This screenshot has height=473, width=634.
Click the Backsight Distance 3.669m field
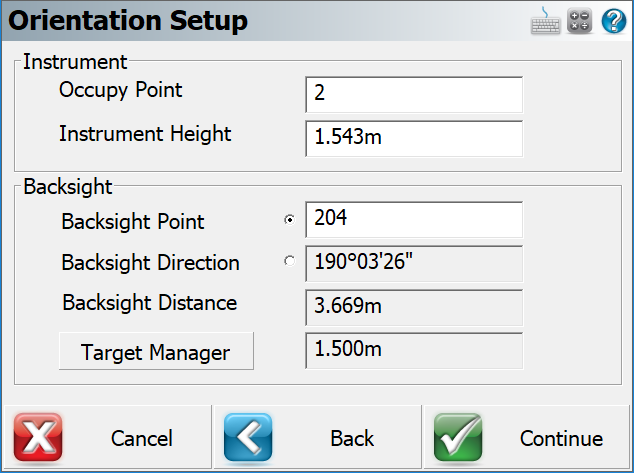(x=414, y=307)
